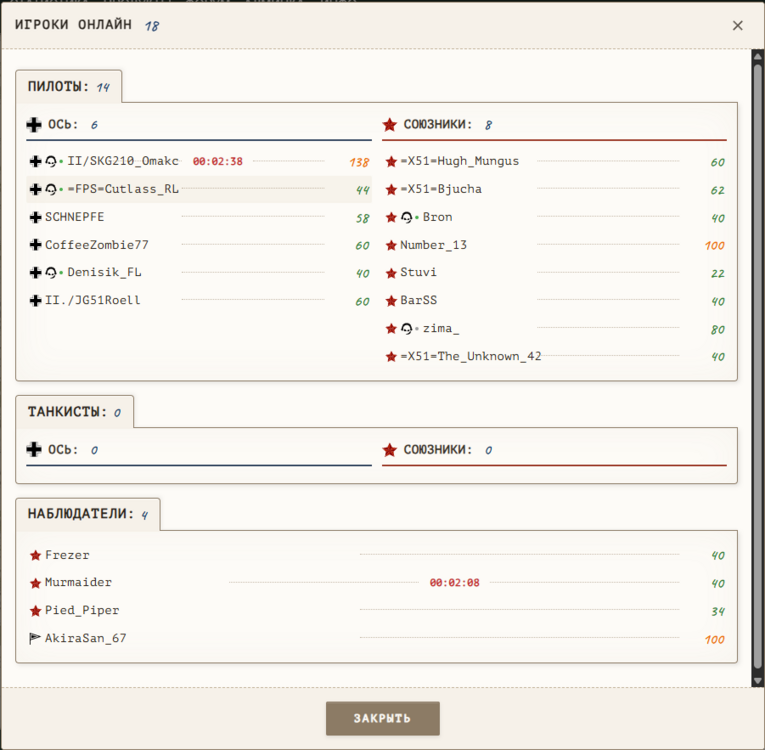This screenshot has width=765, height=750.
Task: Click headset icon next to II/SKG210_Omakc
Action: coord(51,161)
